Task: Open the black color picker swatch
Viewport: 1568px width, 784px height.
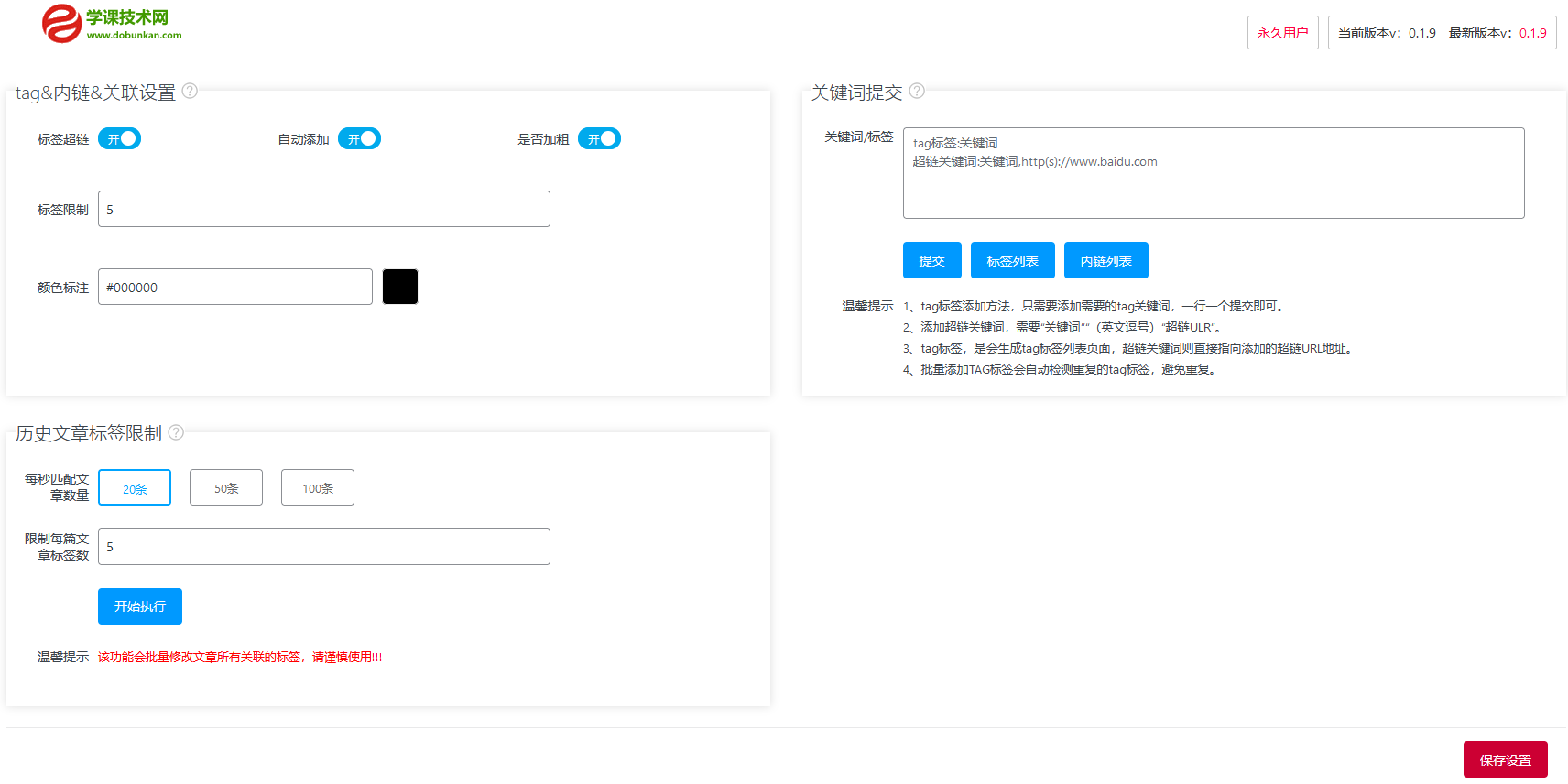Action: click(x=400, y=288)
